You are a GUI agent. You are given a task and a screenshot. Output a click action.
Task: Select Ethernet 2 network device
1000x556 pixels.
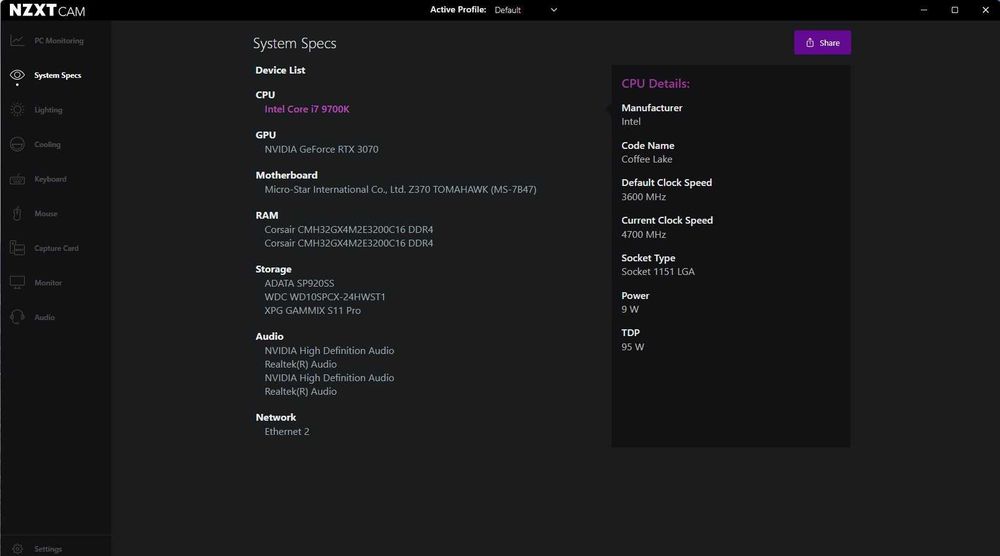(287, 432)
